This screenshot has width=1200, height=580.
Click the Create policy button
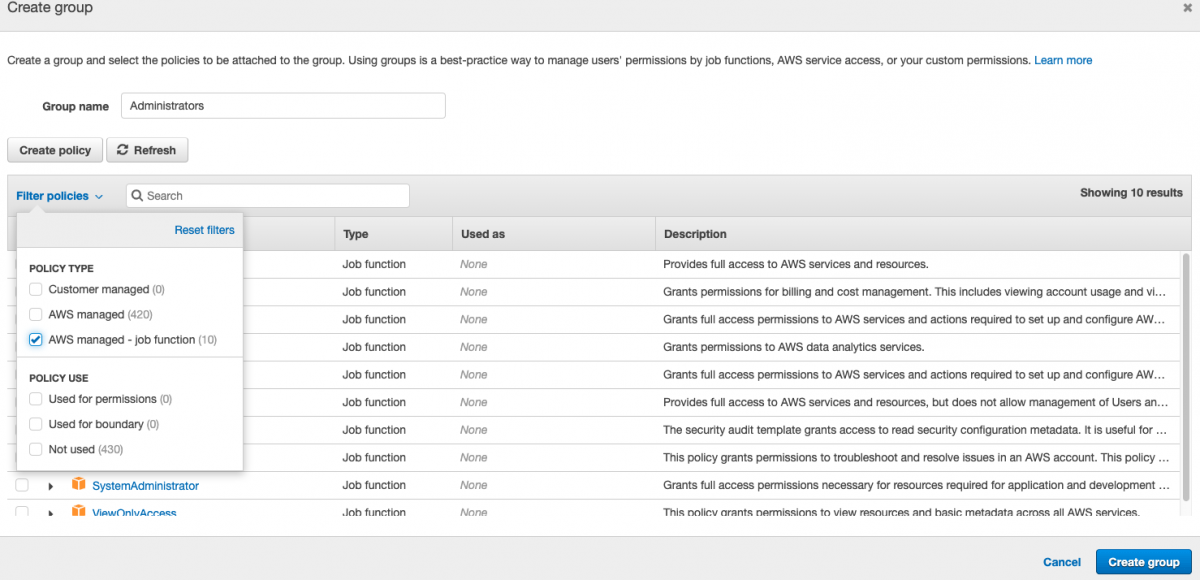click(x=54, y=149)
